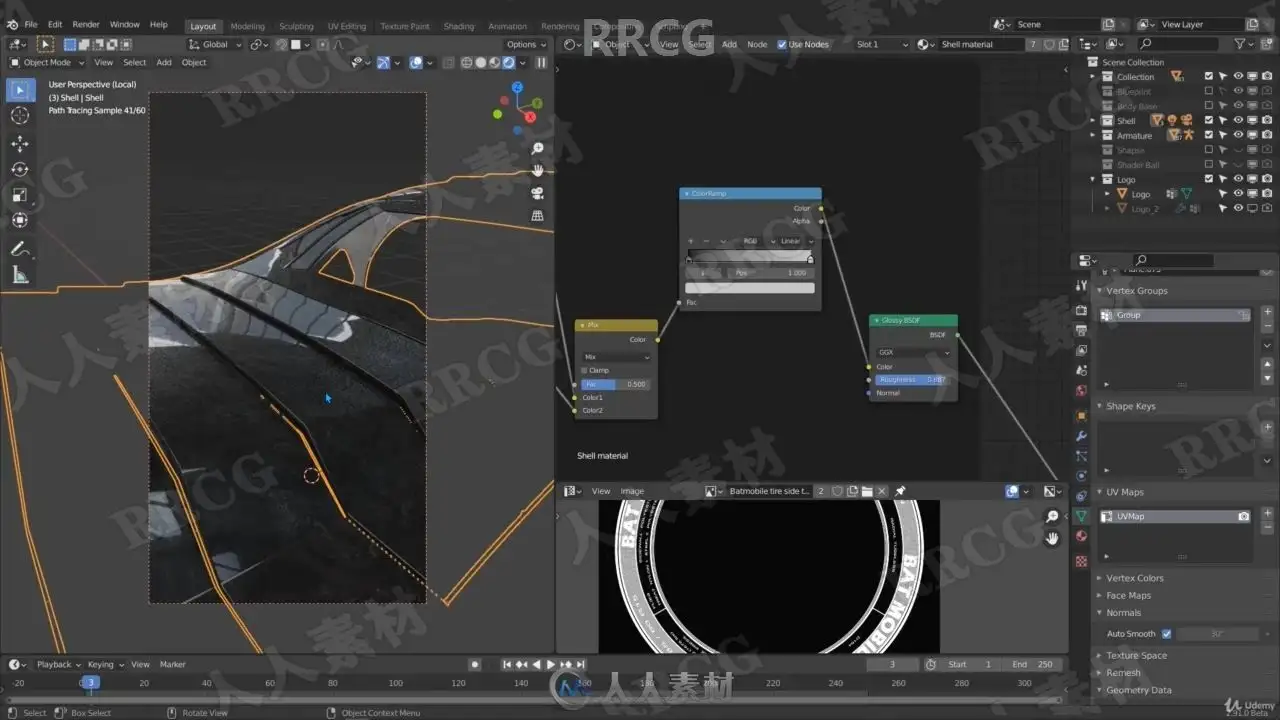Image resolution: width=1280 pixels, height=720 pixels.
Task: Open Slot 1 material slot dropdown
Action: tap(882, 44)
